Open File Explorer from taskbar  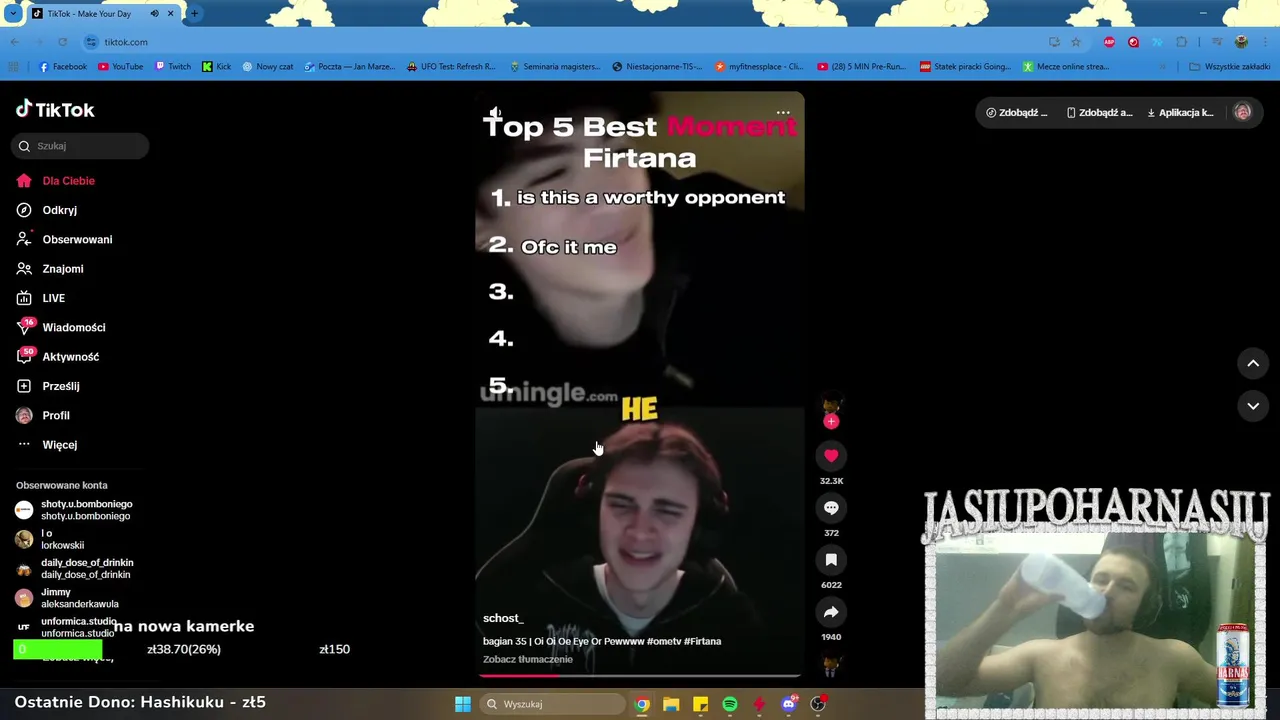point(671,704)
